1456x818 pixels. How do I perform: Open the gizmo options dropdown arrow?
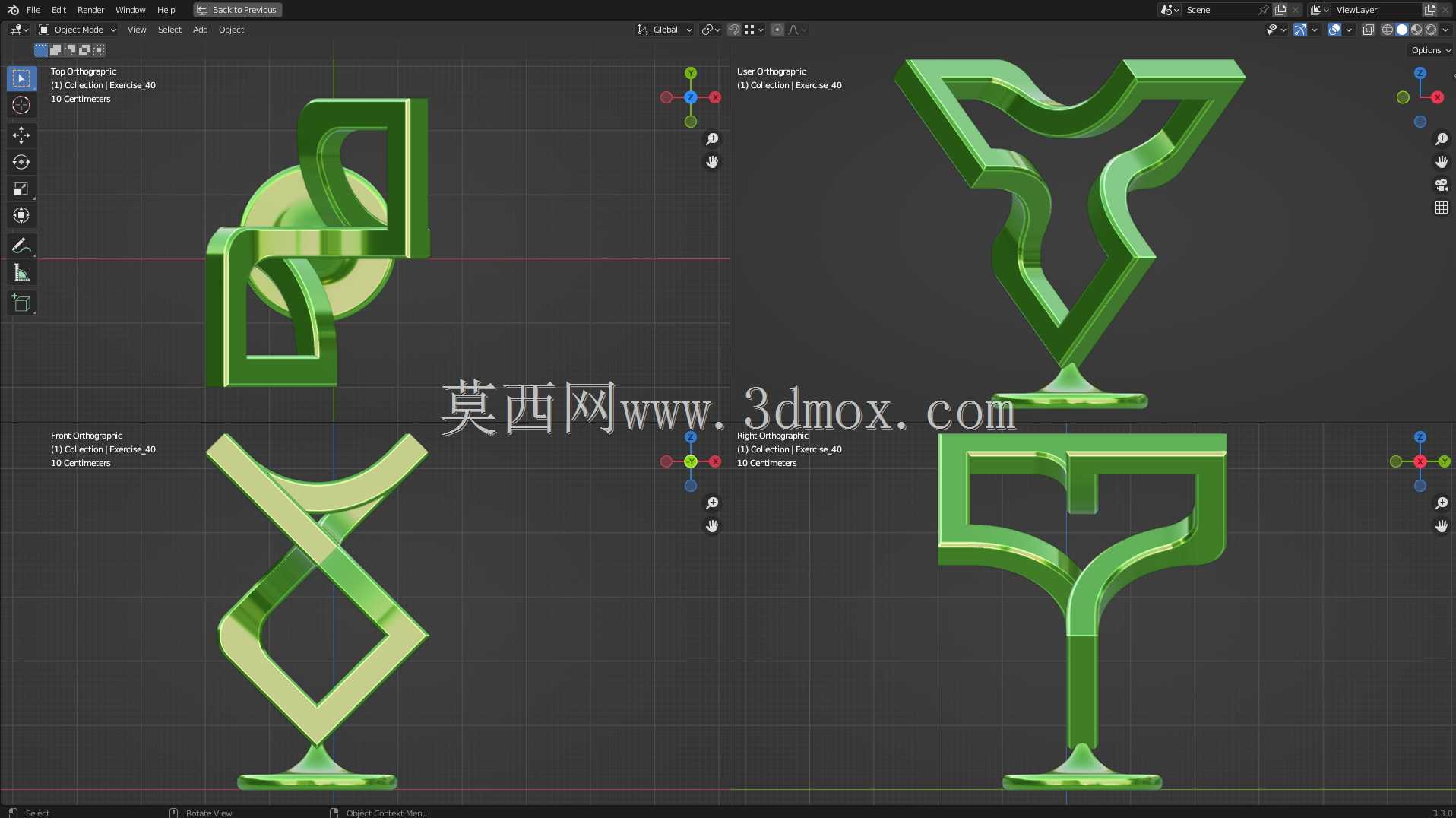[x=1315, y=30]
